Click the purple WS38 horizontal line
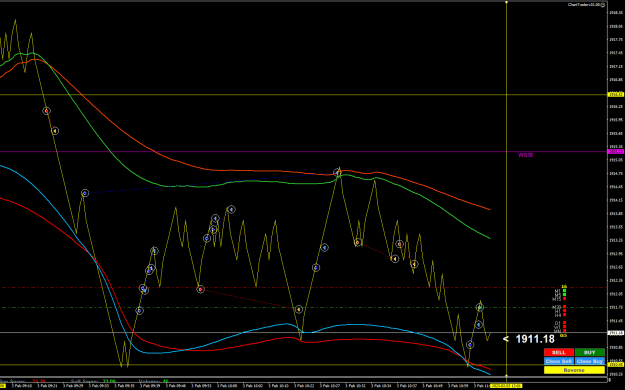Screen dimensions: 625x390 (303, 152)
